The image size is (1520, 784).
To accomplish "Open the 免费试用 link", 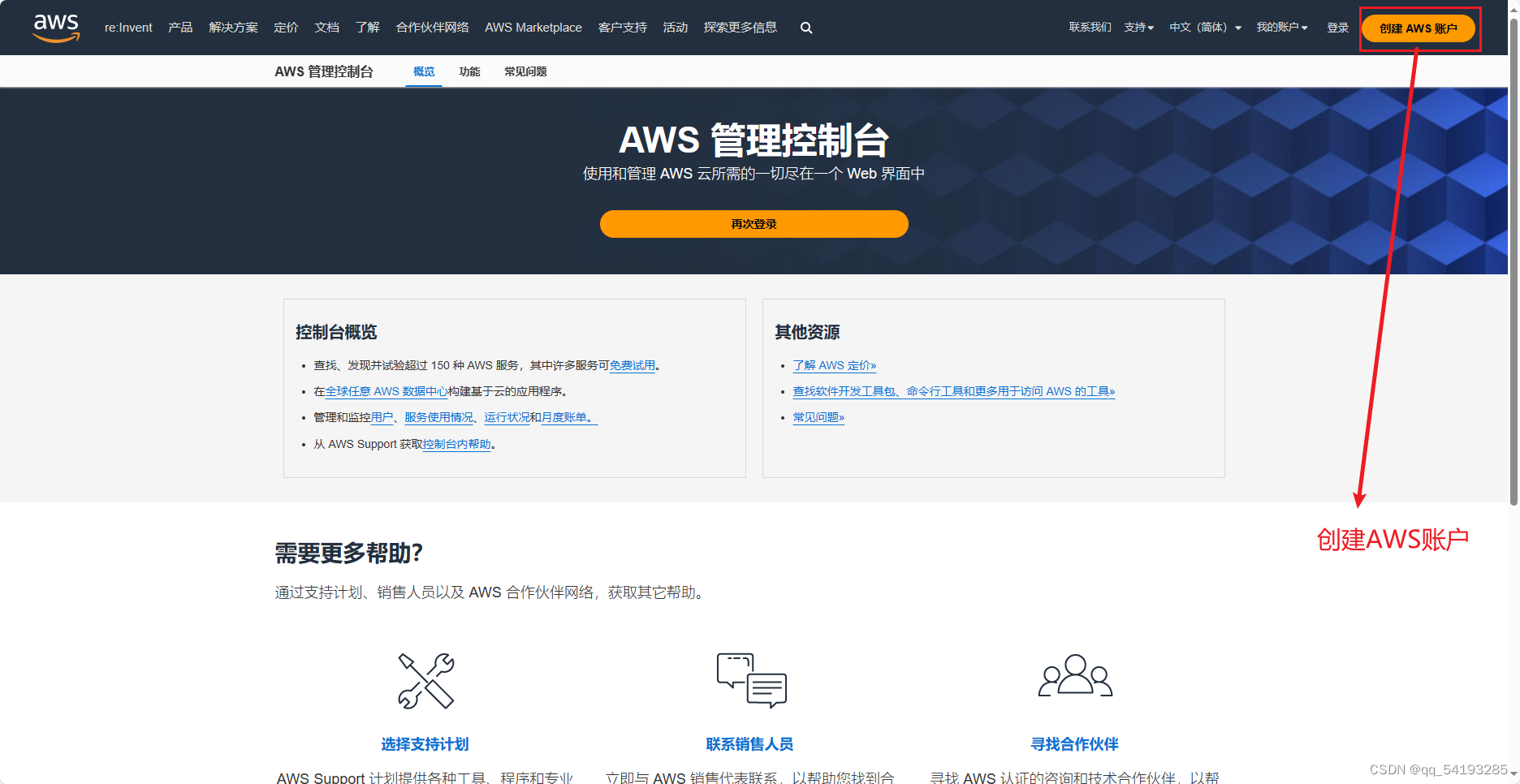I will click(633, 365).
